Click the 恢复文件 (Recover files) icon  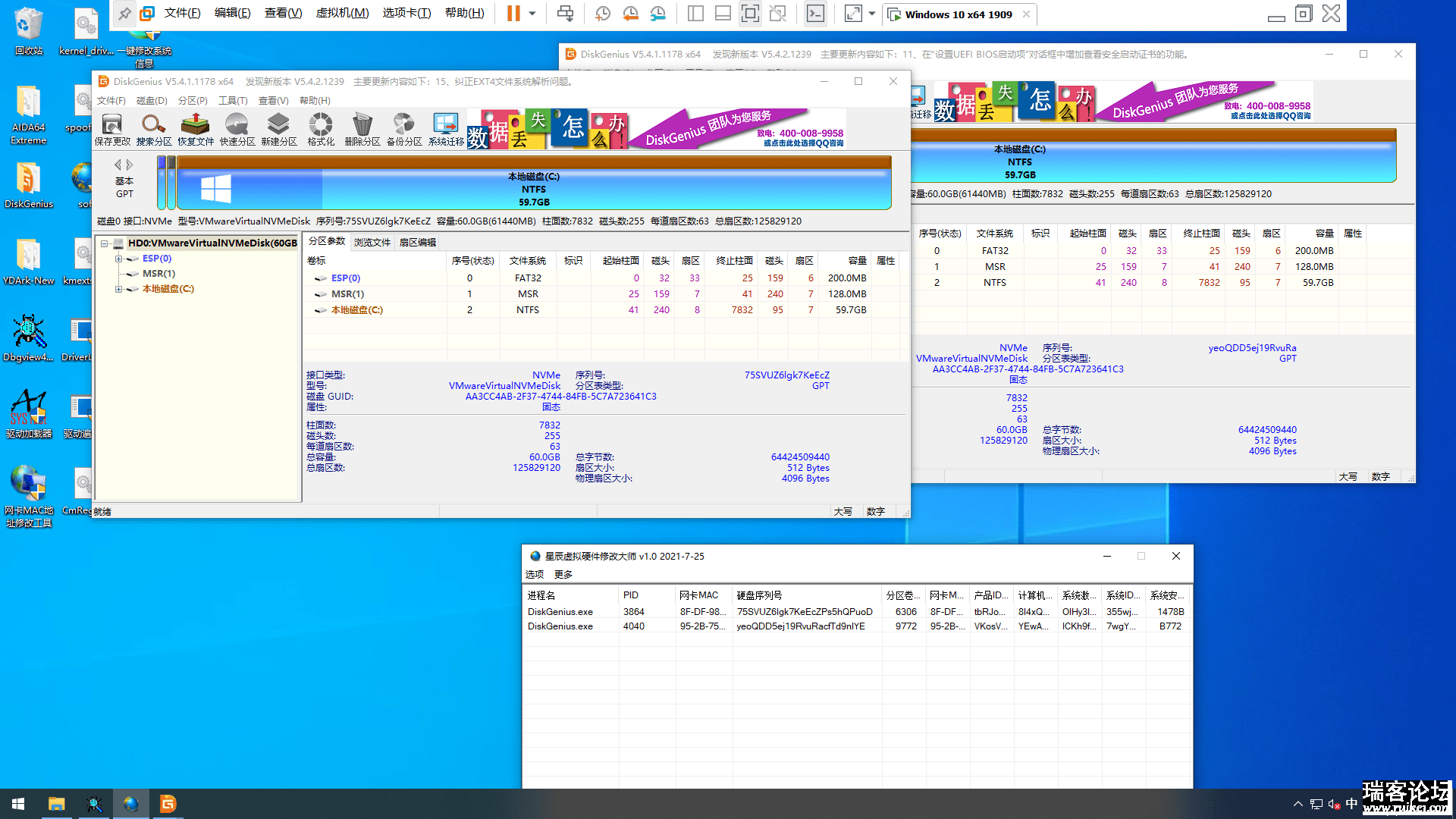[196, 129]
